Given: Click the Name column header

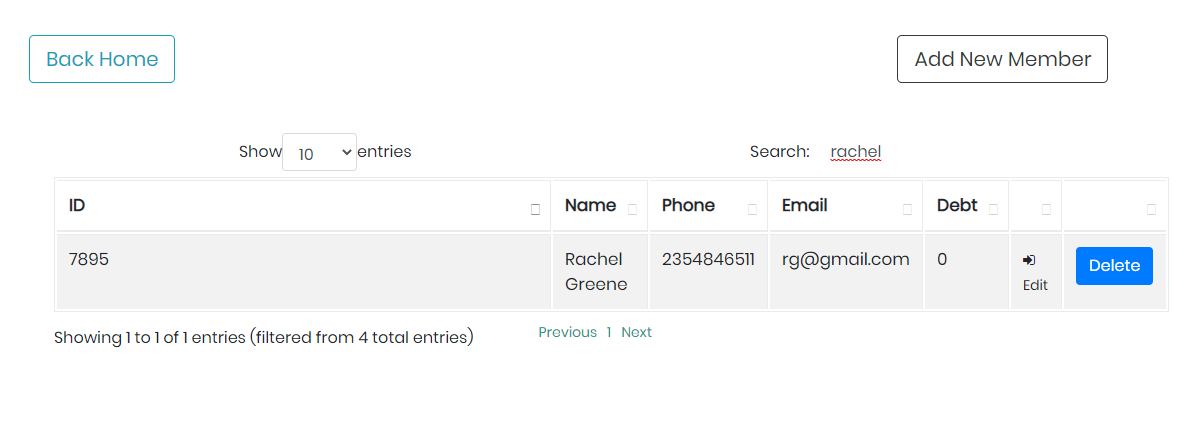Looking at the screenshot, I should click(x=600, y=206).
